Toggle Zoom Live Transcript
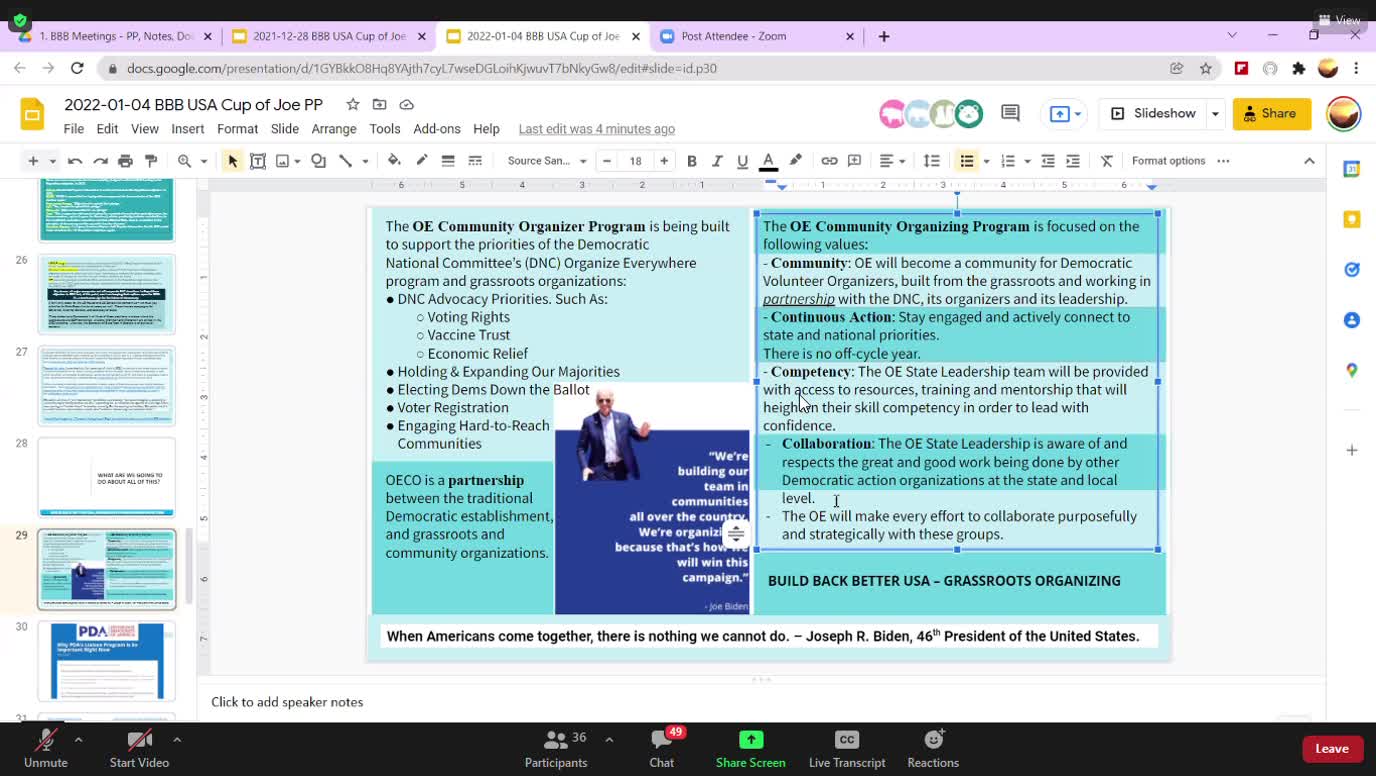 (x=847, y=748)
